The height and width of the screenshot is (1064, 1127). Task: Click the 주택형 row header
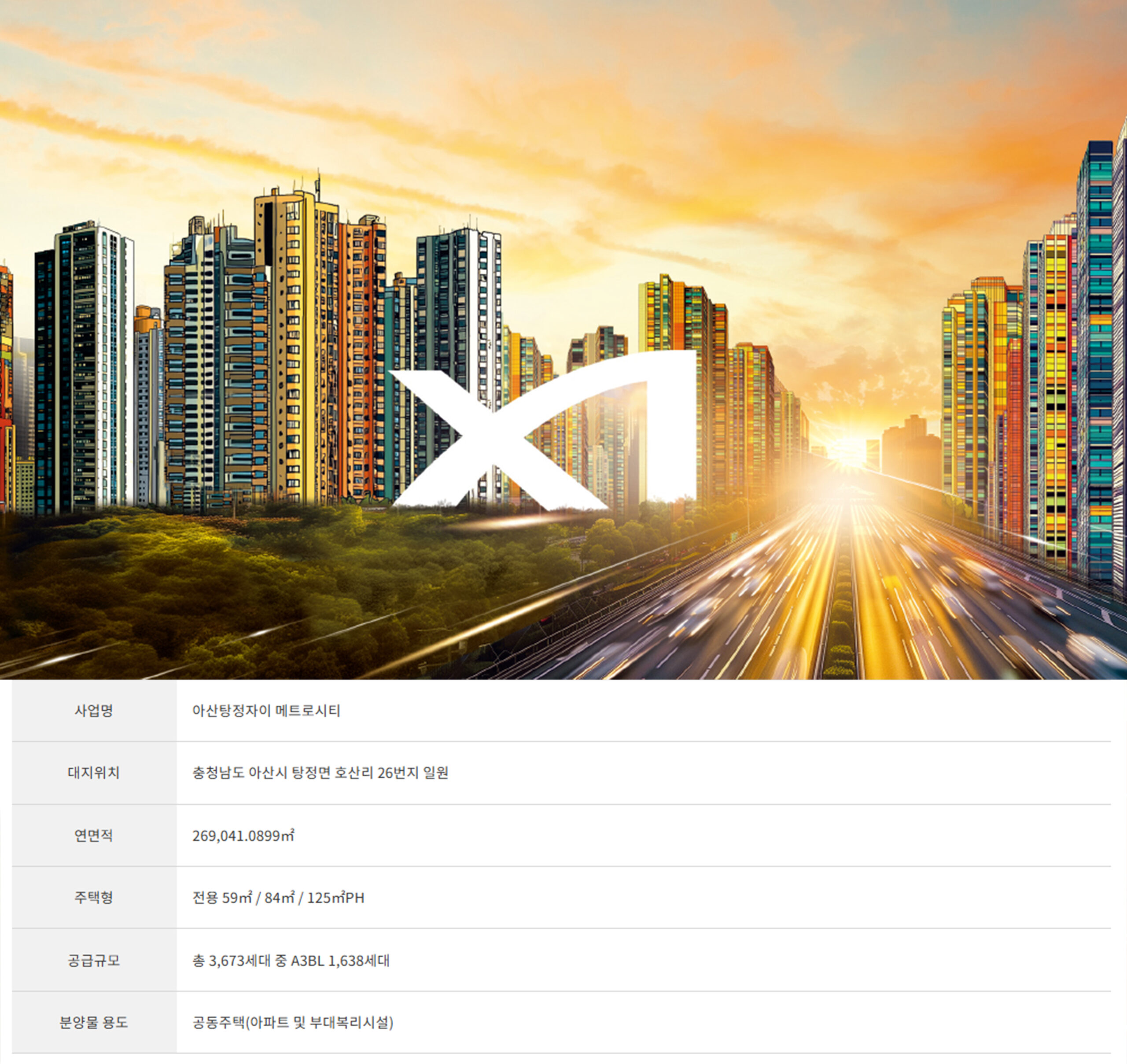[94, 897]
